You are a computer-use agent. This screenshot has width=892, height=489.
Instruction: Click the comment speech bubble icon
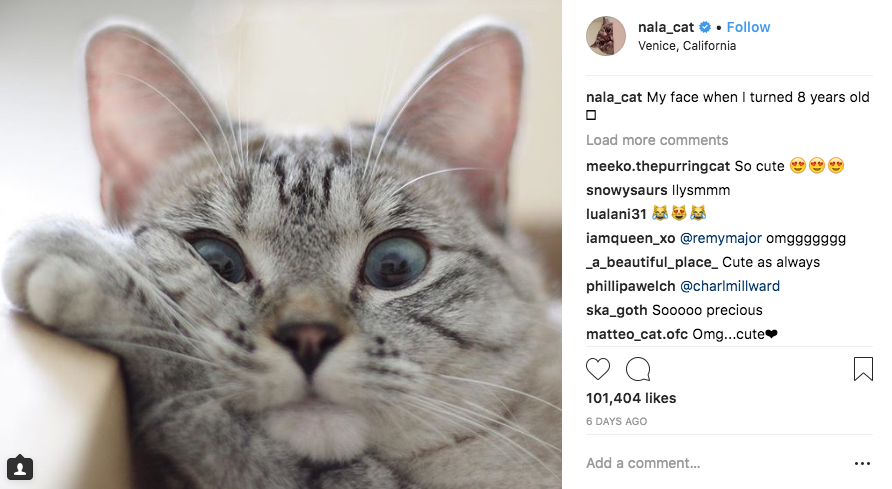click(638, 369)
